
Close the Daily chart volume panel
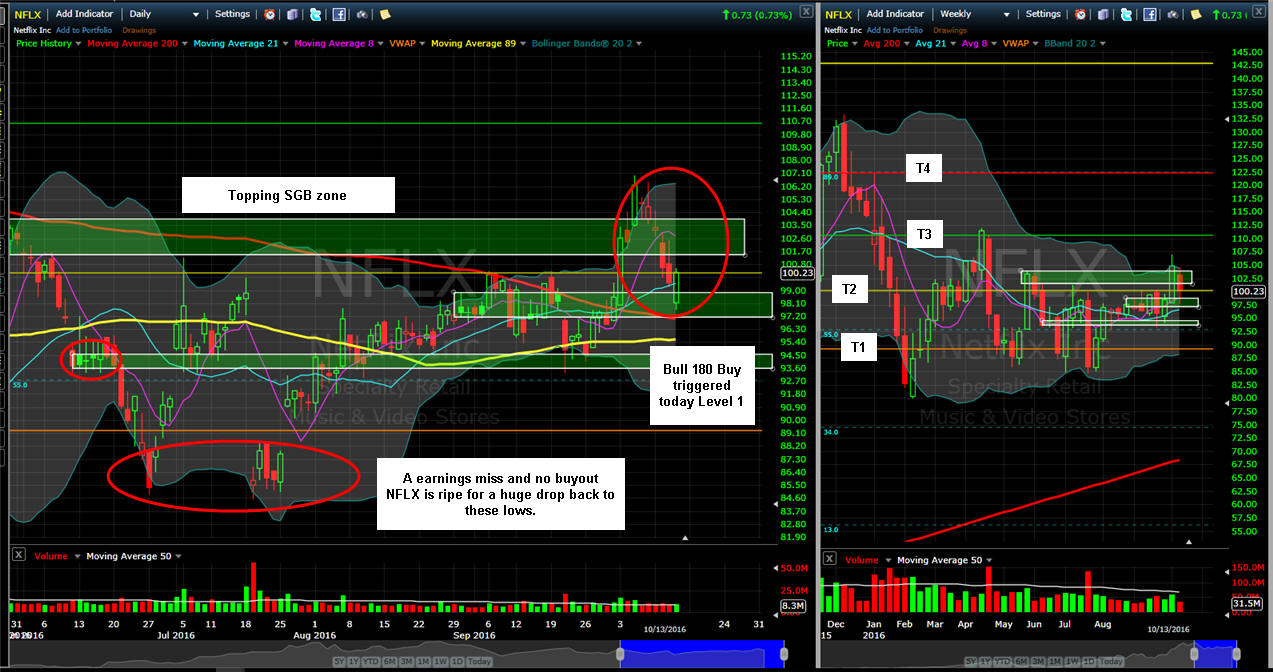click(17, 555)
